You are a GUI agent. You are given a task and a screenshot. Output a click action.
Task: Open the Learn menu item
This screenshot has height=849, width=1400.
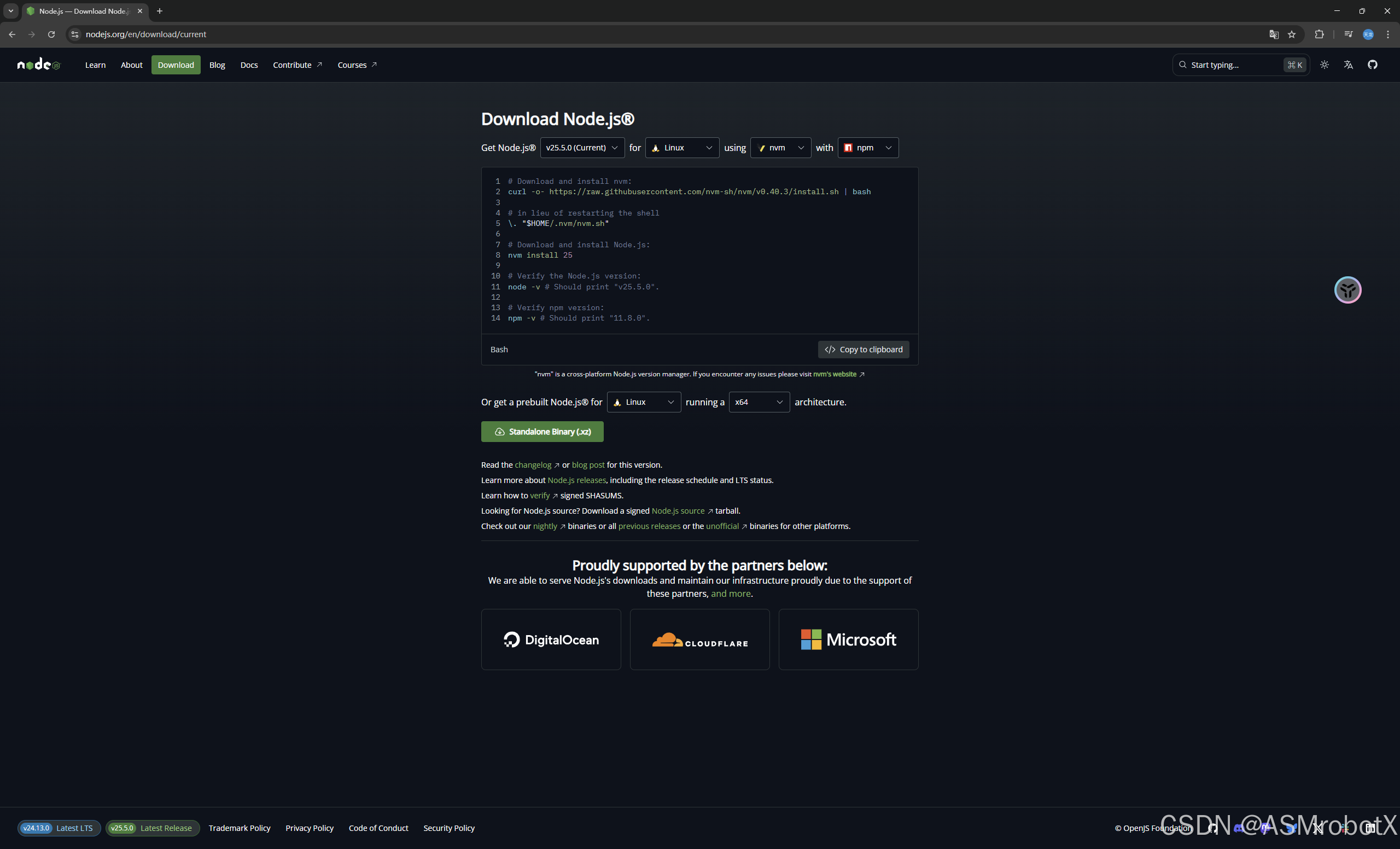(96, 65)
